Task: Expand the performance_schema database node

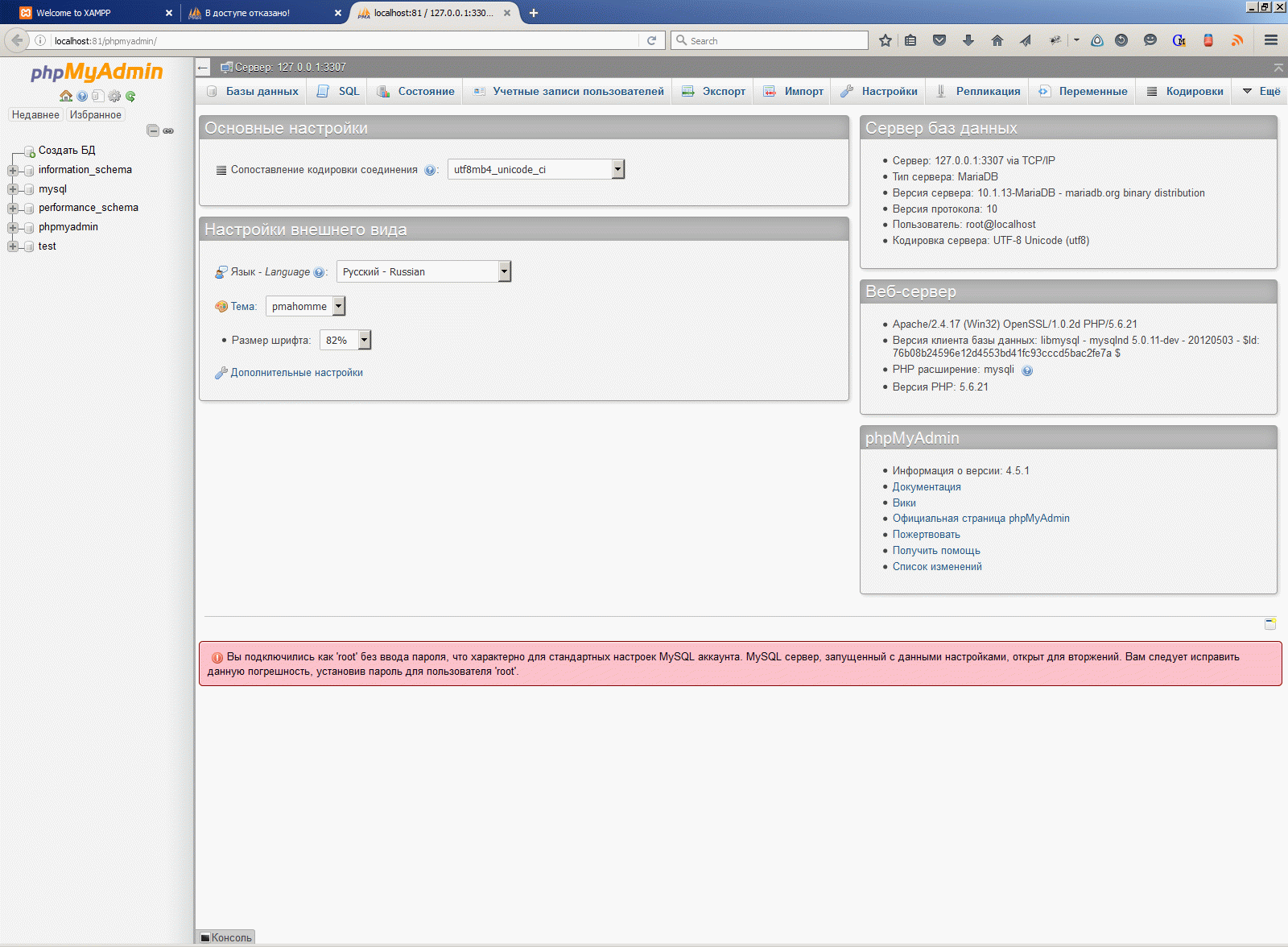Action: pyautogui.click(x=12, y=208)
